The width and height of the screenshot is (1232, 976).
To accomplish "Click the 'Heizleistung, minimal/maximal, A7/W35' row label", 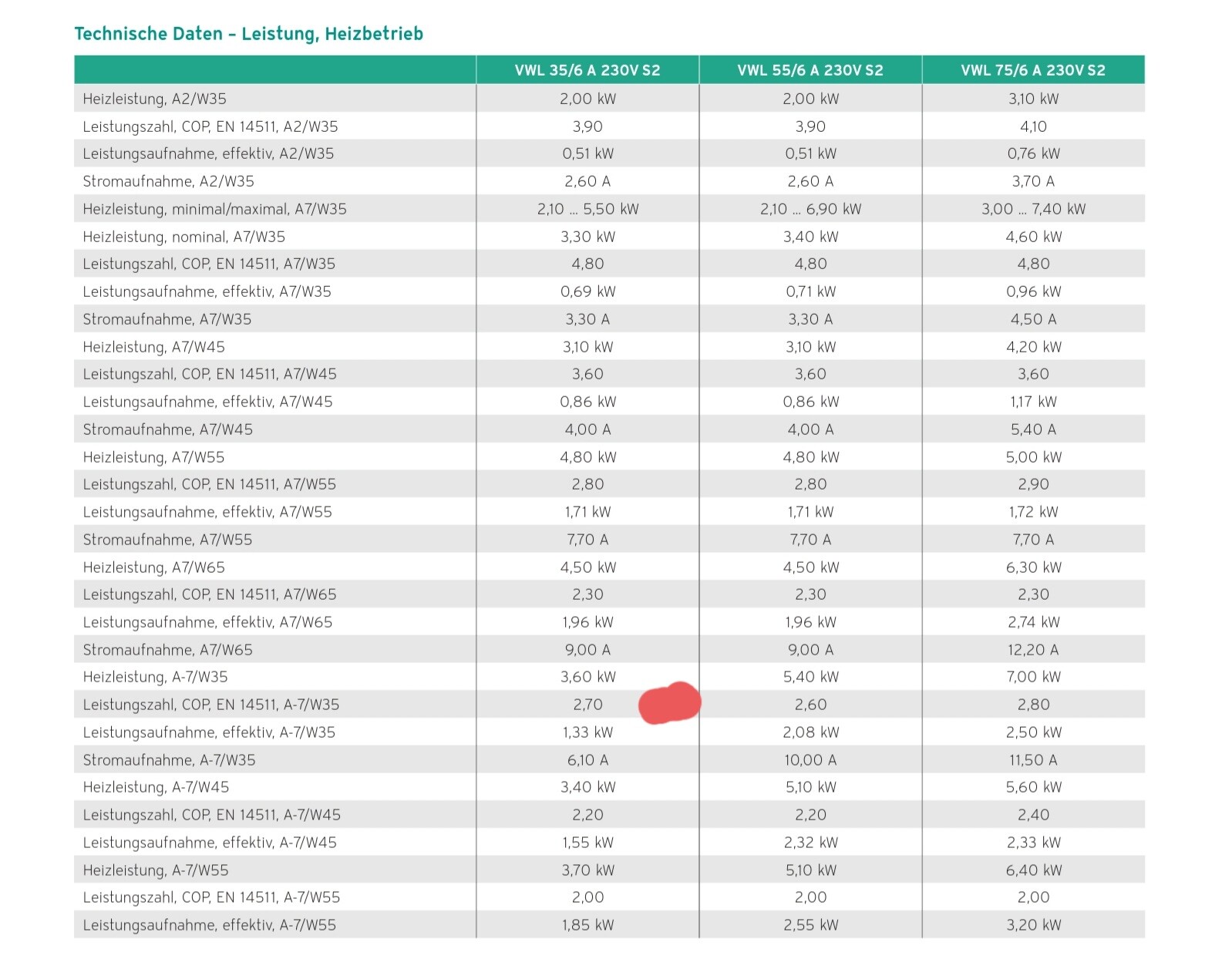I will click(214, 209).
